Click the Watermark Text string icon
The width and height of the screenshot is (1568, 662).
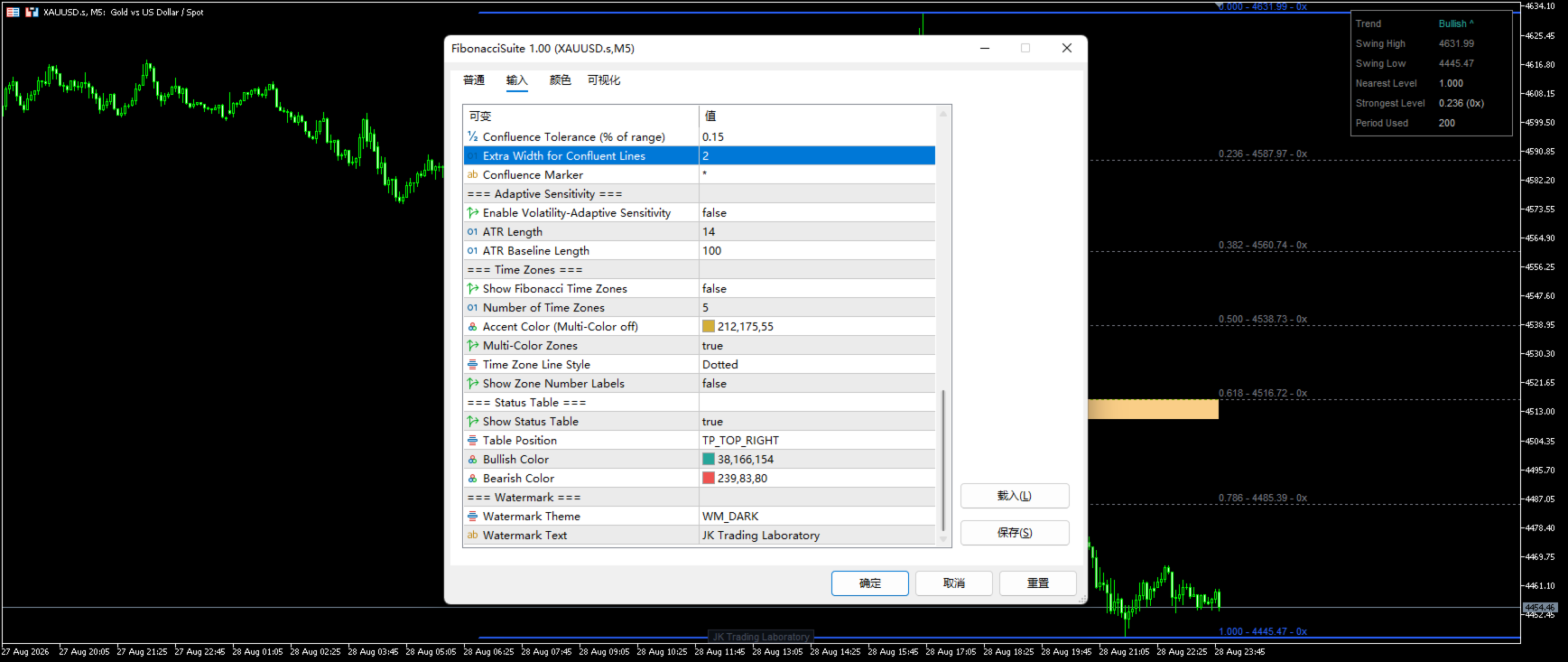472,535
